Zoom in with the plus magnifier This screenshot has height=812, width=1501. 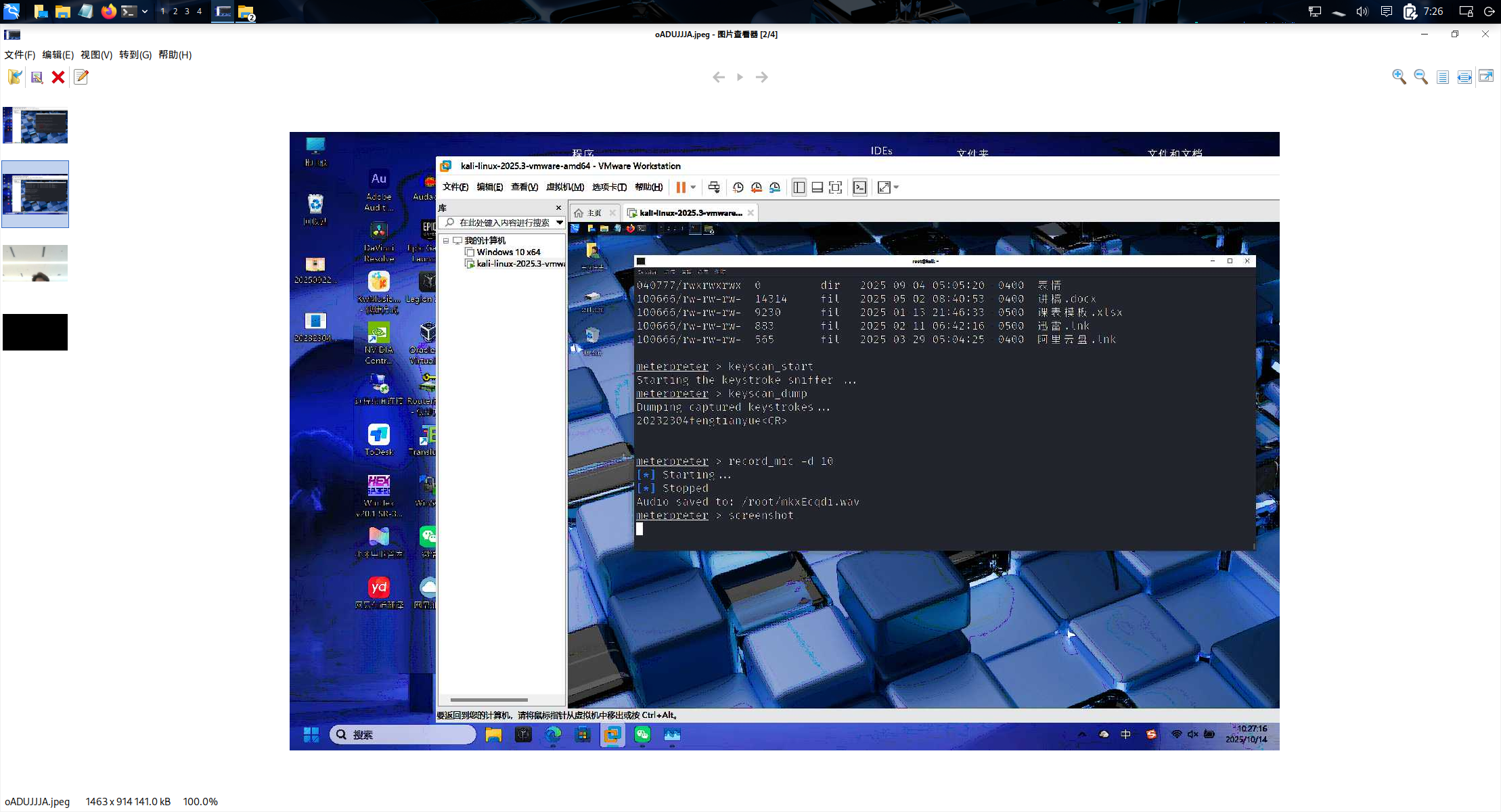point(1399,77)
